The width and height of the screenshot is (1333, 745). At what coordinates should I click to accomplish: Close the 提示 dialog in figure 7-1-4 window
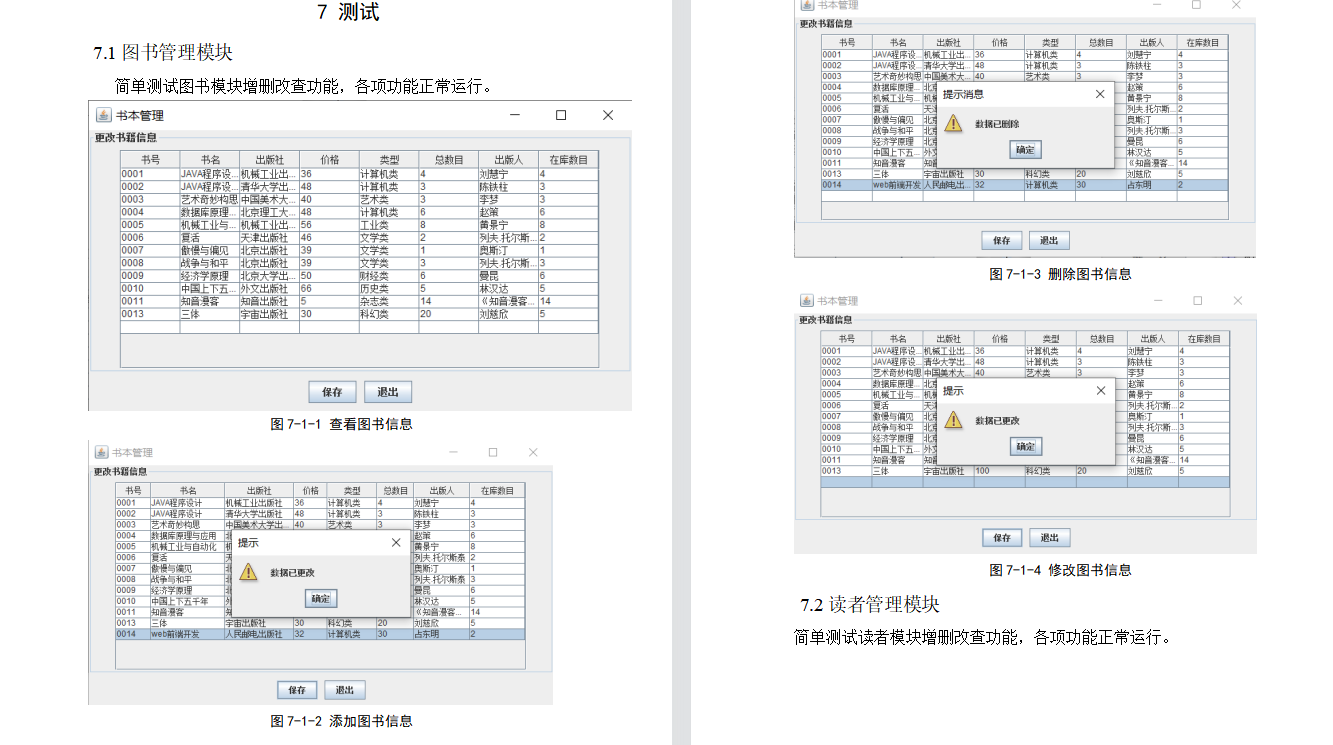click(x=1100, y=390)
